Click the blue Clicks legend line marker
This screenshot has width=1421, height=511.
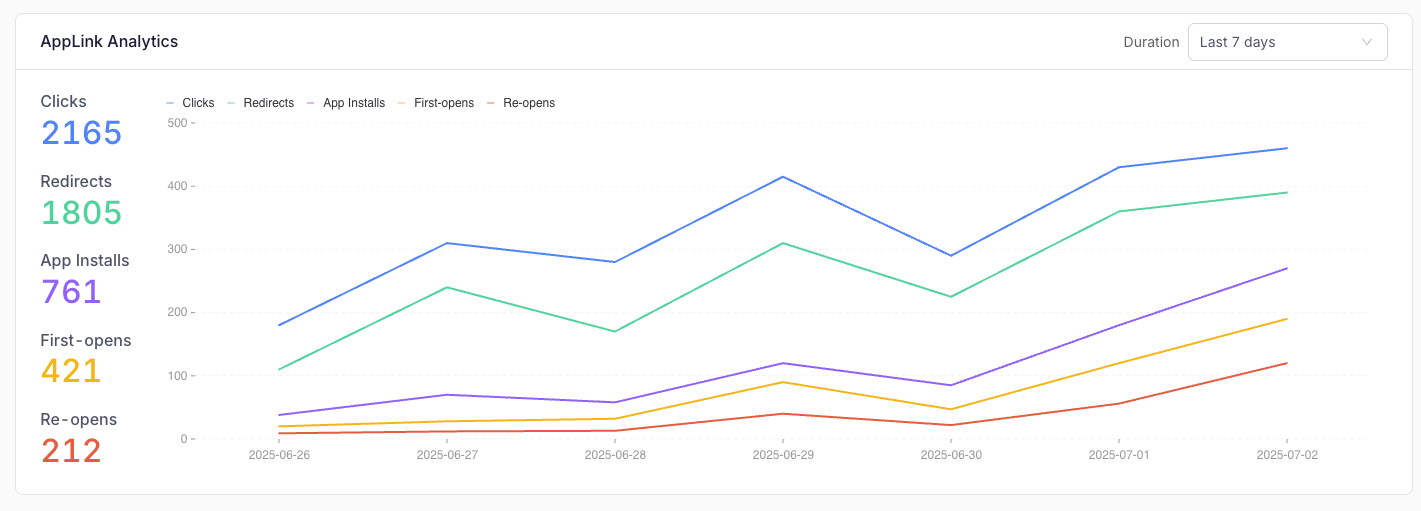[171, 103]
